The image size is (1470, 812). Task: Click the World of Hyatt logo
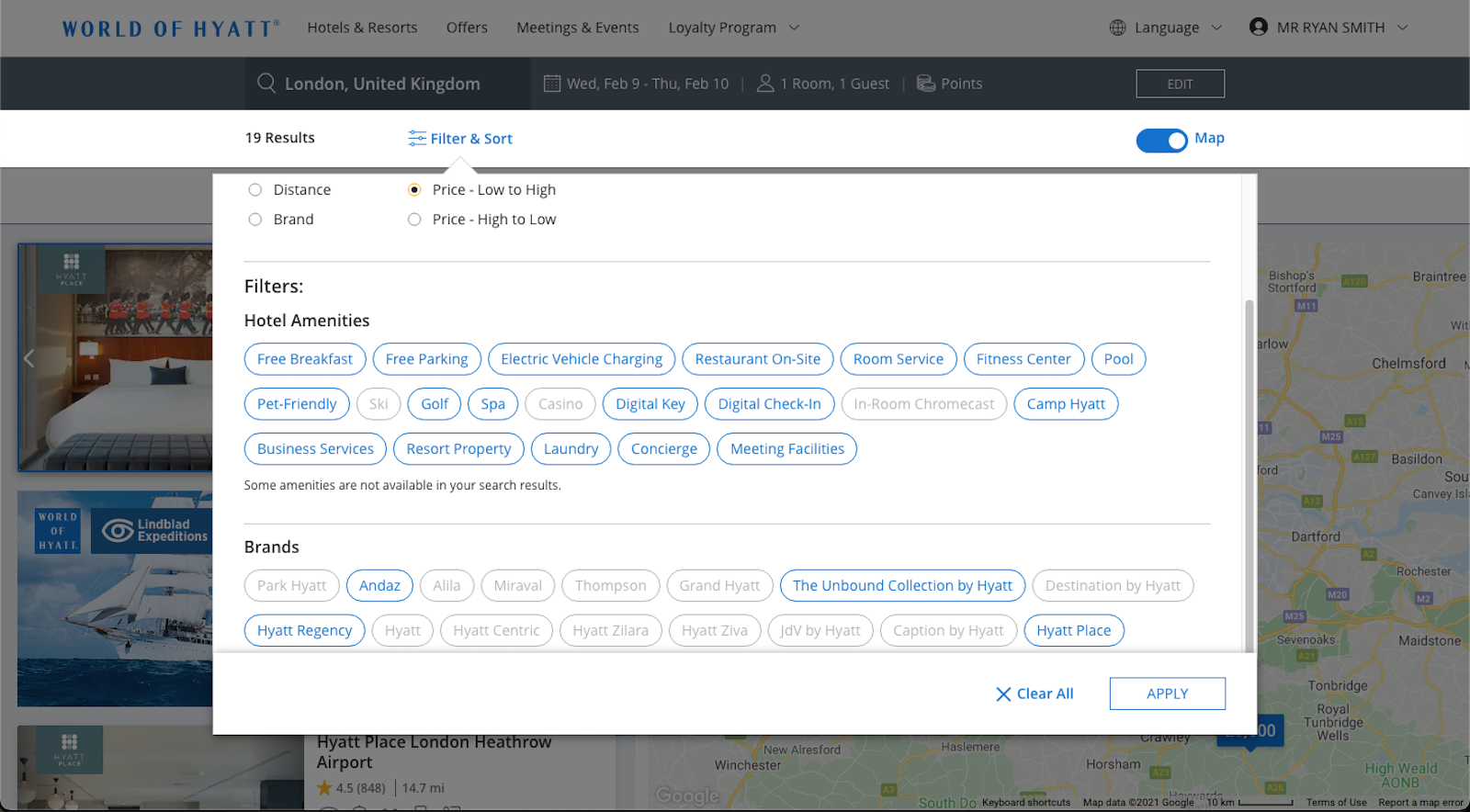(171, 28)
